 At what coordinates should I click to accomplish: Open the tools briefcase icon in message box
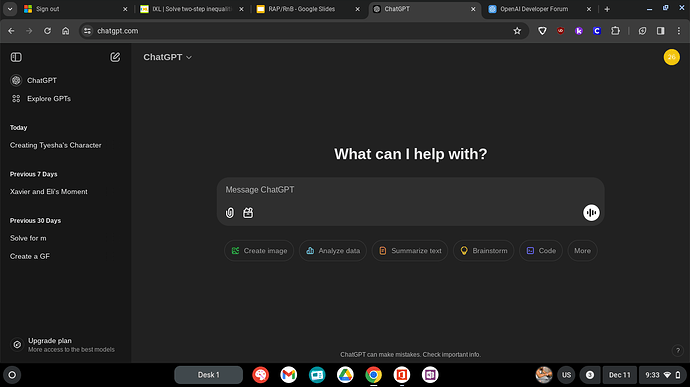248,213
